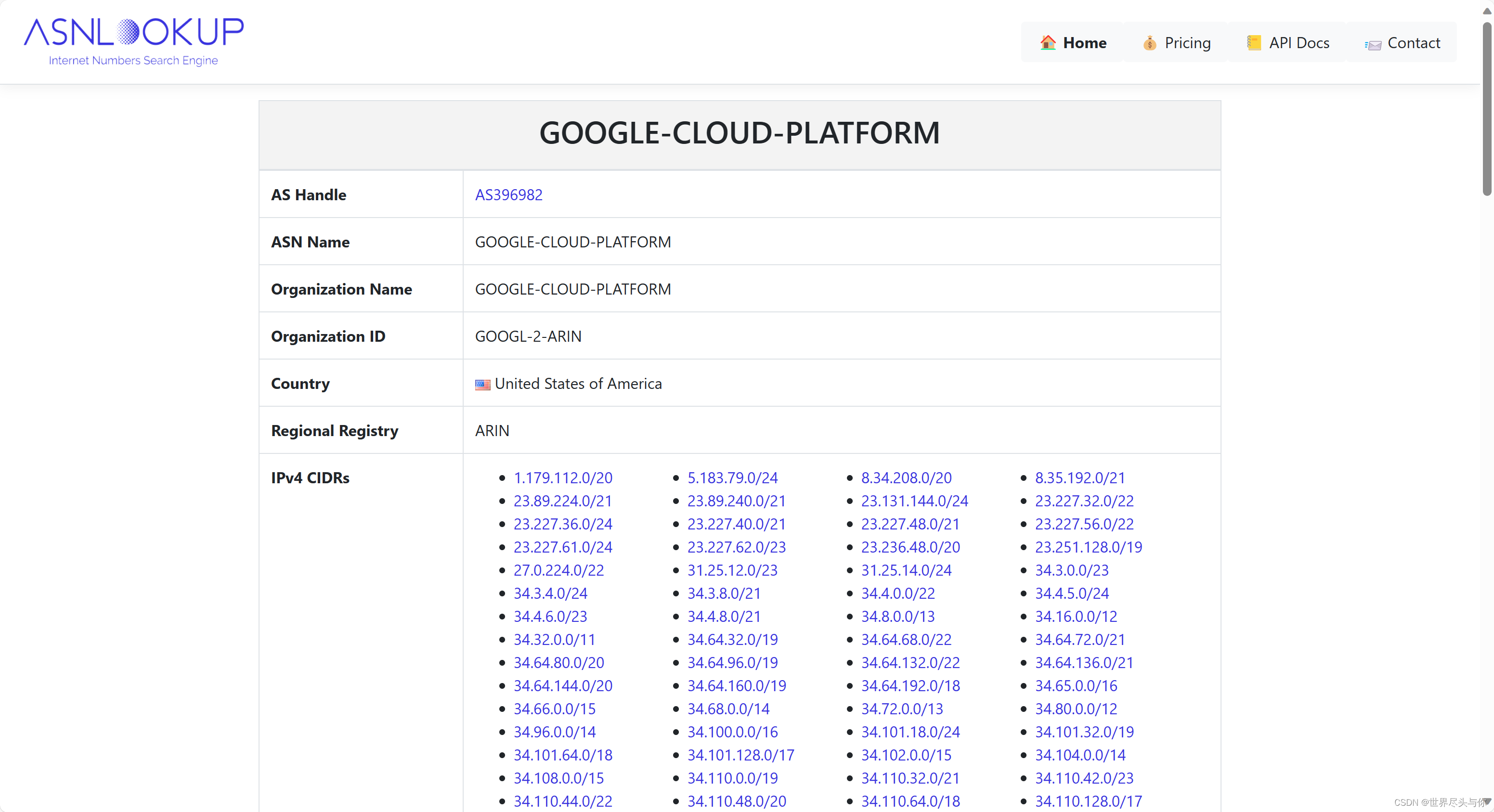Select CIDR 34.101.32.0/19
The height and width of the screenshot is (812, 1494).
coord(1084,733)
